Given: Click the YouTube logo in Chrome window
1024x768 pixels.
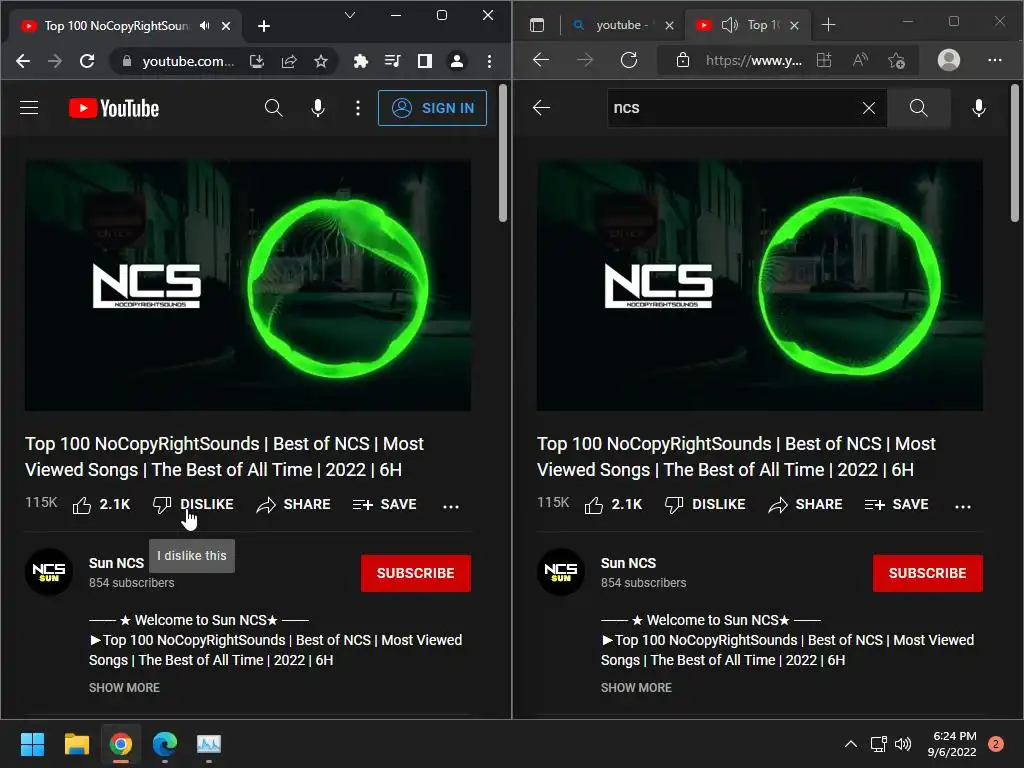Looking at the screenshot, I should 114,108.
